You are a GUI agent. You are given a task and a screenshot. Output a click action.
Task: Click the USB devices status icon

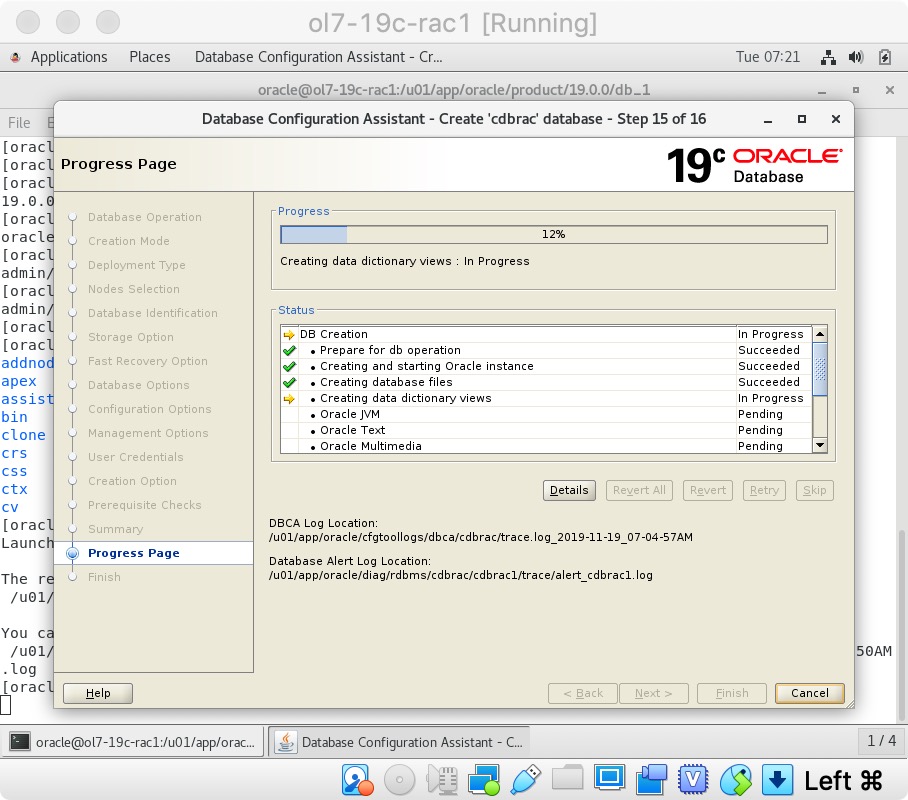[x=525, y=779]
